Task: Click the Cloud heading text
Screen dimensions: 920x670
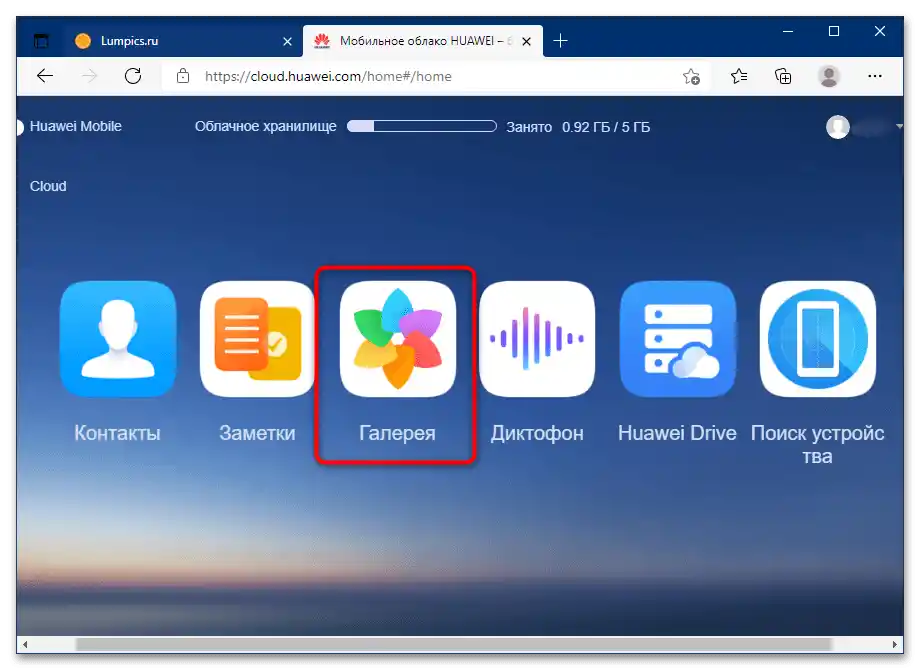Action: (x=48, y=186)
